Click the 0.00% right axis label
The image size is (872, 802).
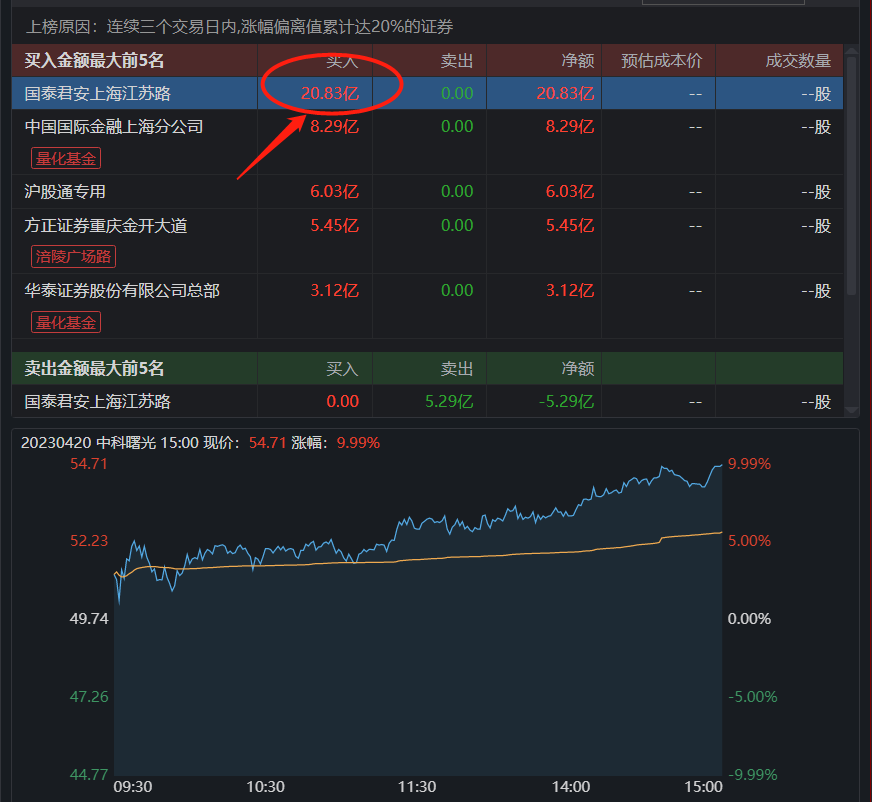click(x=749, y=618)
